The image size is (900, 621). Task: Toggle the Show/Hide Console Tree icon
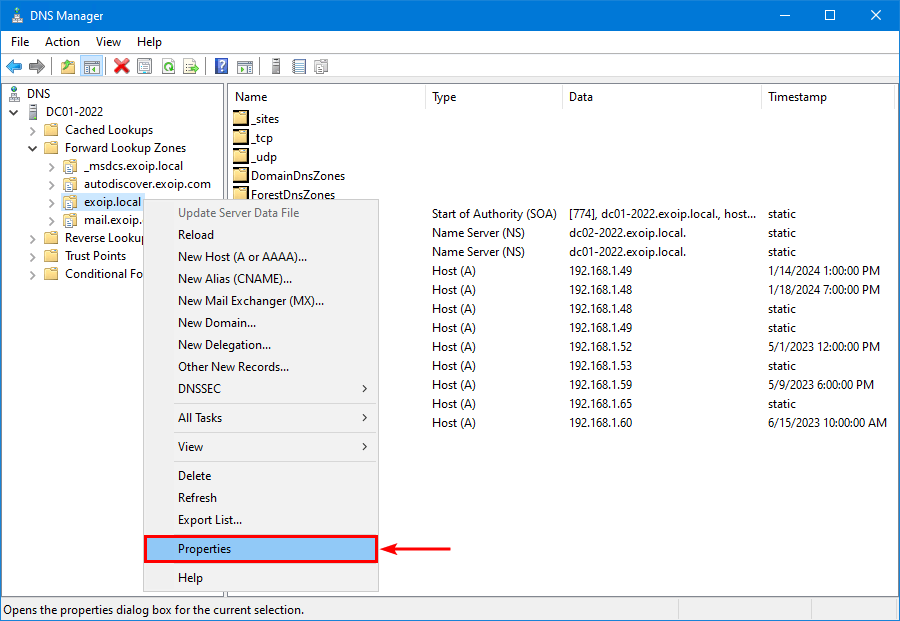click(91, 67)
